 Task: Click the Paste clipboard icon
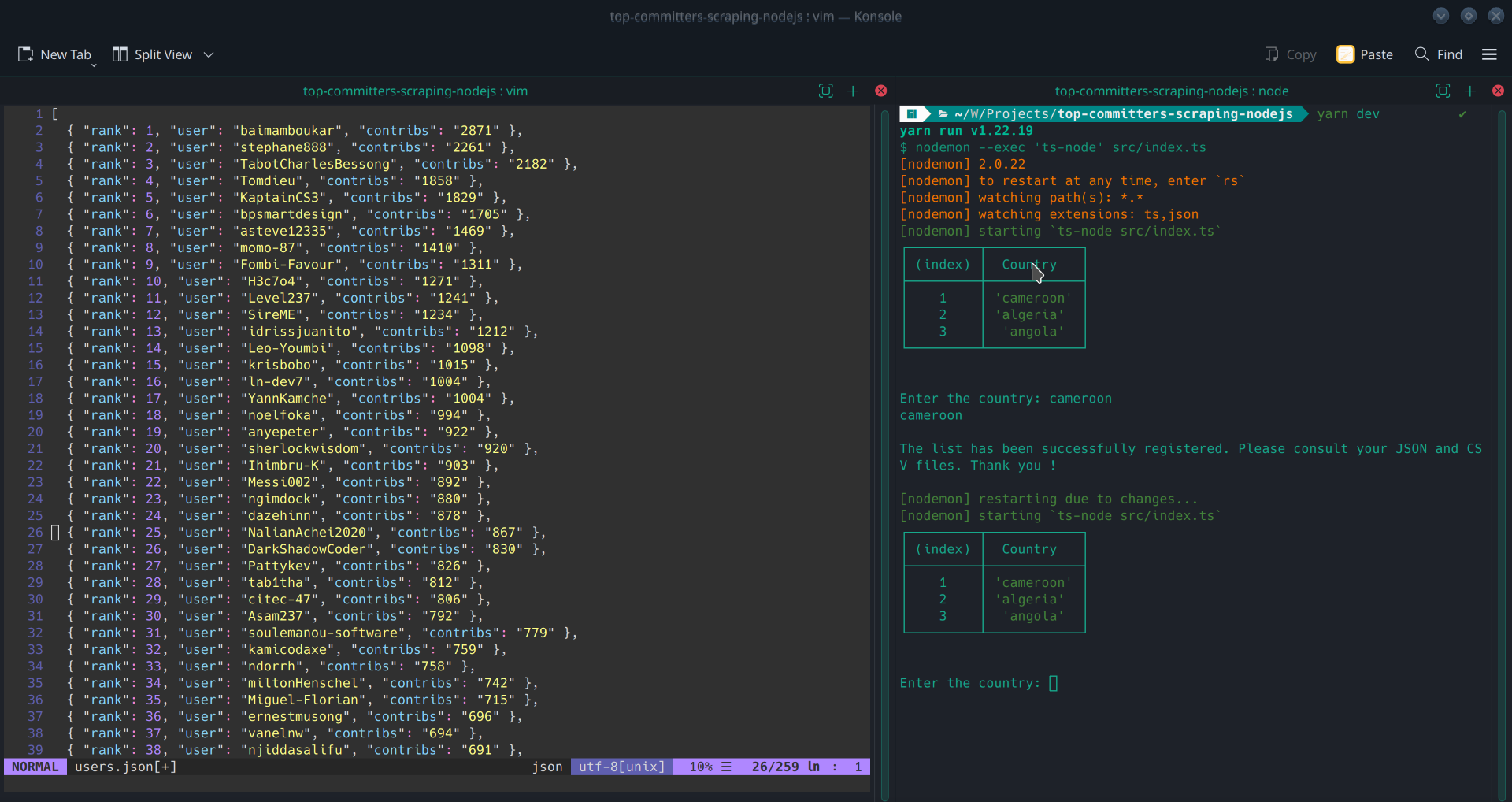(1346, 54)
